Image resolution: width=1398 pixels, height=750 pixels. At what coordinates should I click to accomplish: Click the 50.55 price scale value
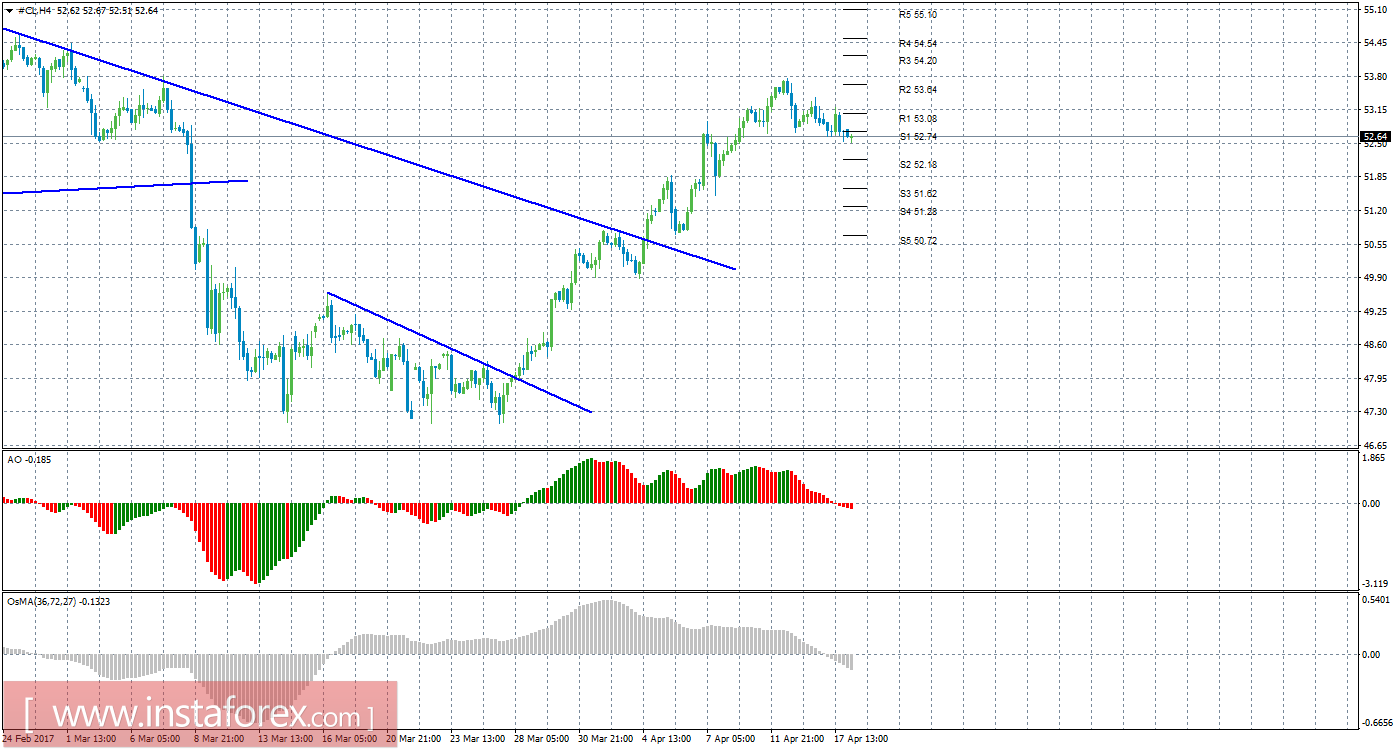coord(1375,244)
